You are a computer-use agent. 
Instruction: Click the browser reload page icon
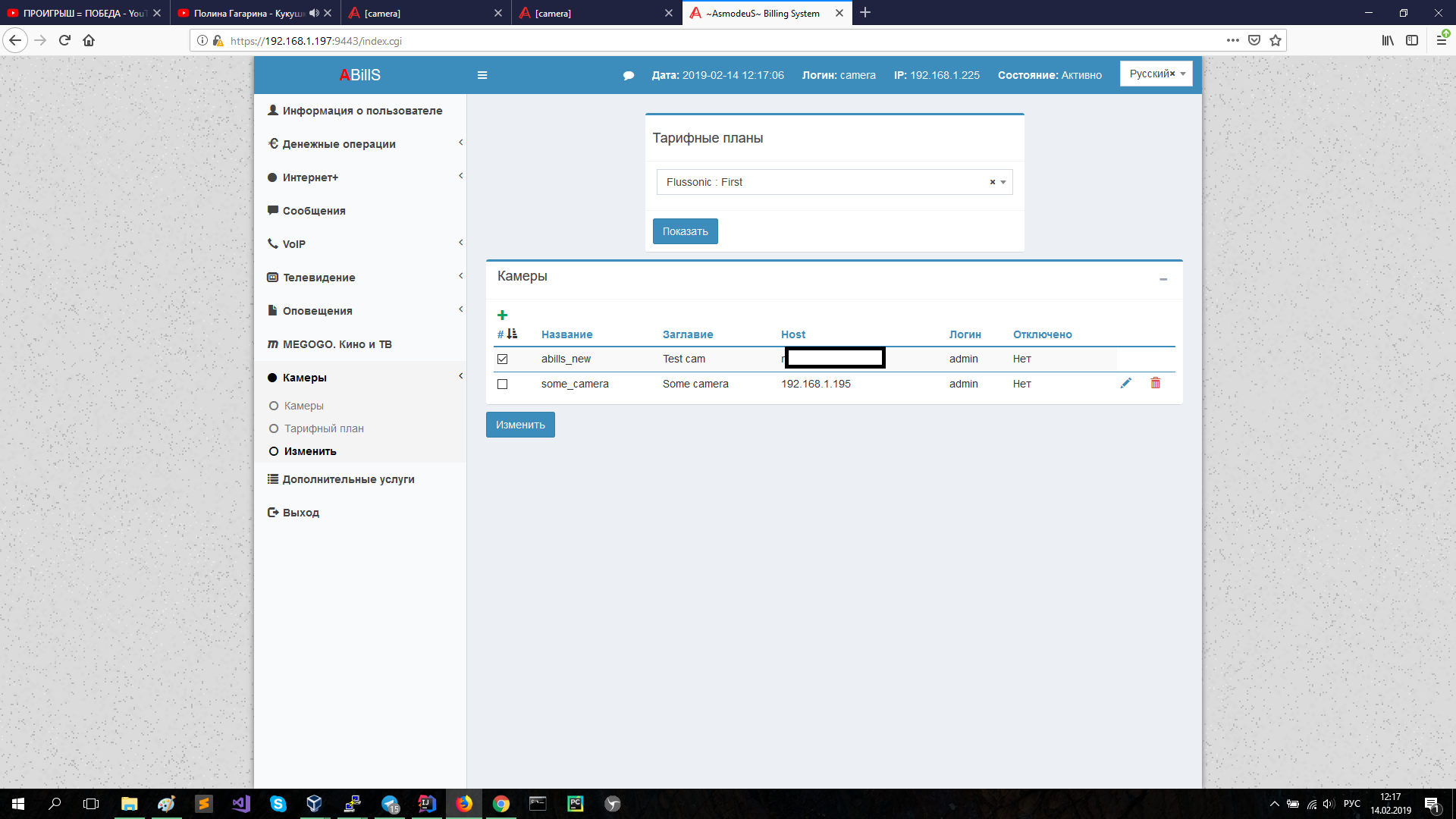point(64,41)
